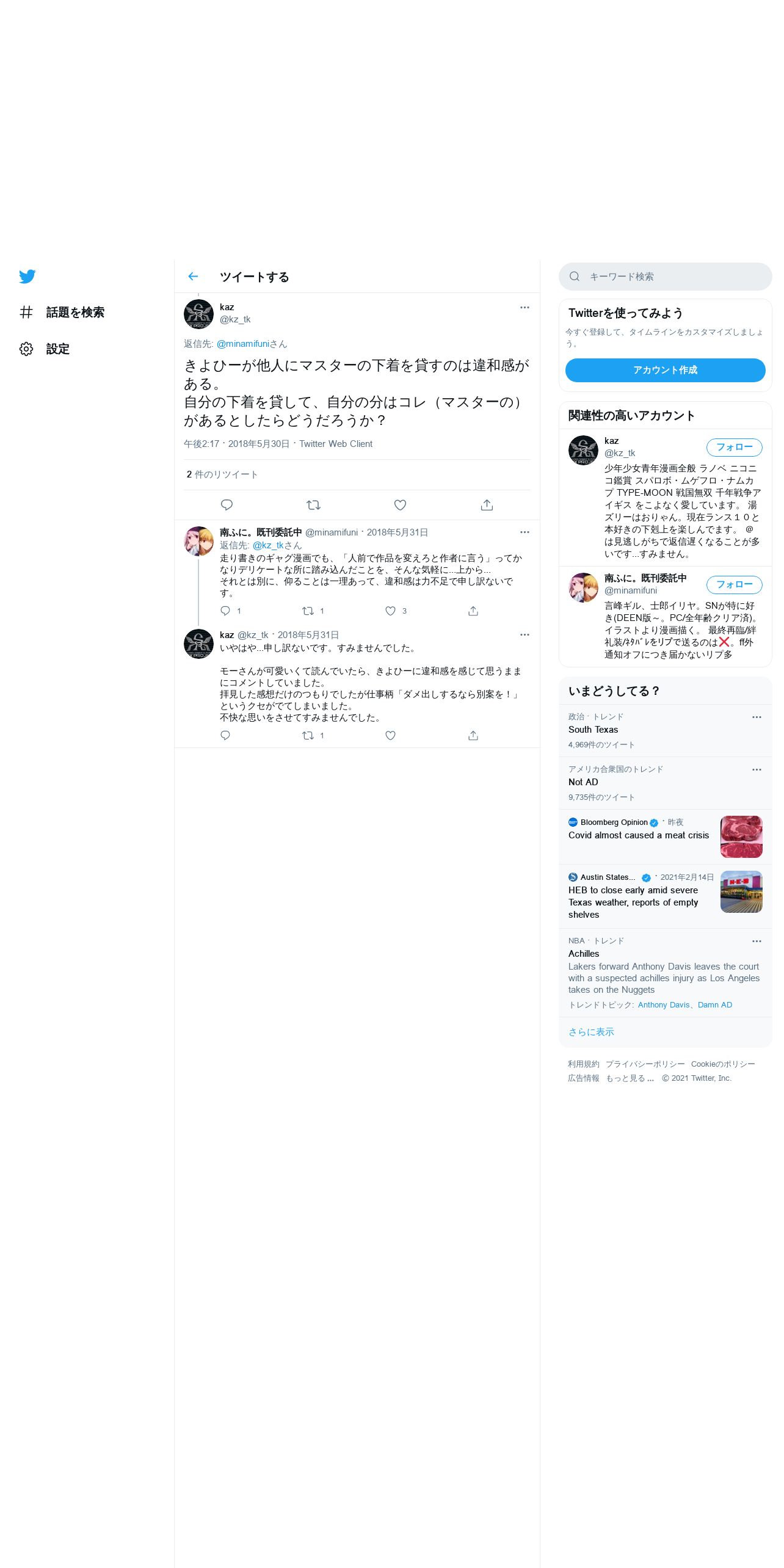Like the 南ふに reply with 3 likes
Screen dimensions: 784x1568
(390, 611)
